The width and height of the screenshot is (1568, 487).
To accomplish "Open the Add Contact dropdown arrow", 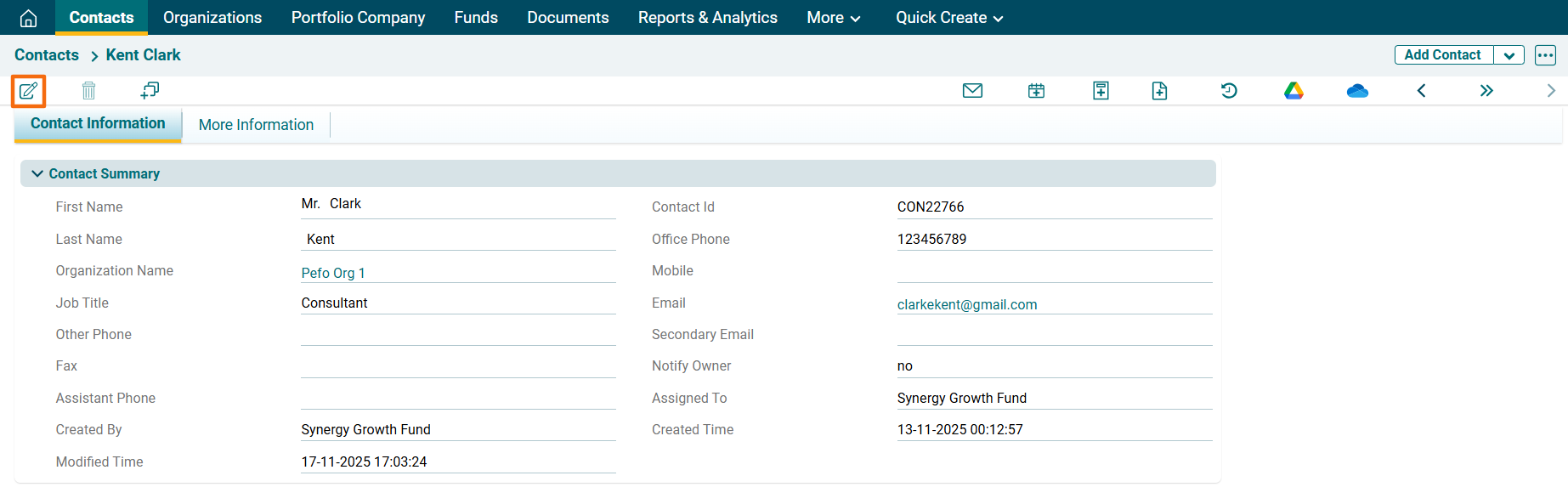I will click(x=1509, y=55).
